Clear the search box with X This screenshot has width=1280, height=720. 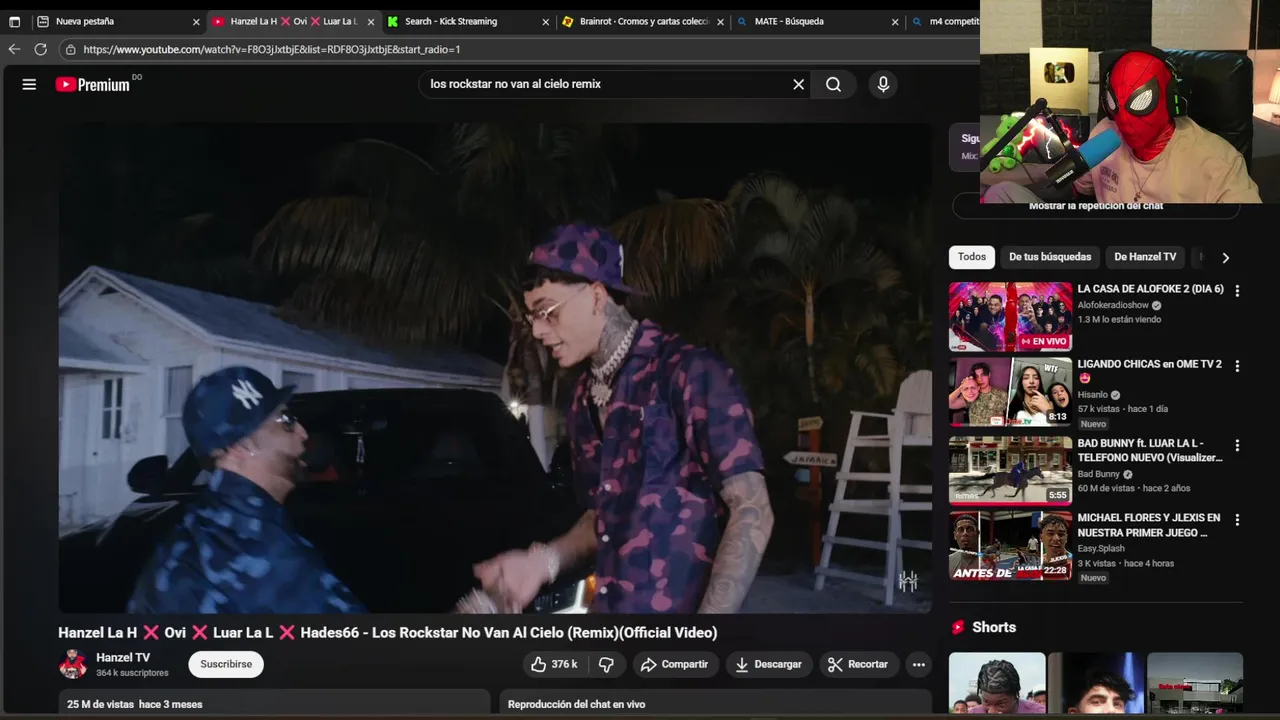pyautogui.click(x=798, y=84)
